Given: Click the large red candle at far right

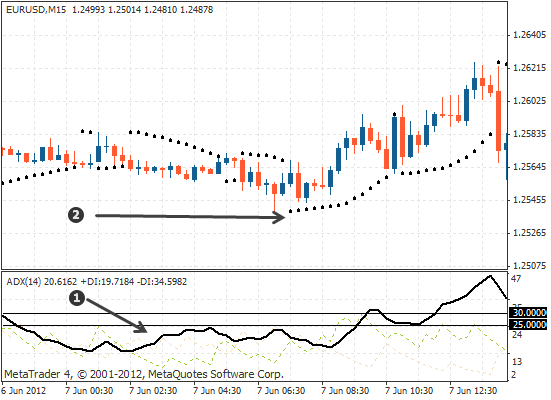Looking at the screenshot, I should click(x=498, y=121).
